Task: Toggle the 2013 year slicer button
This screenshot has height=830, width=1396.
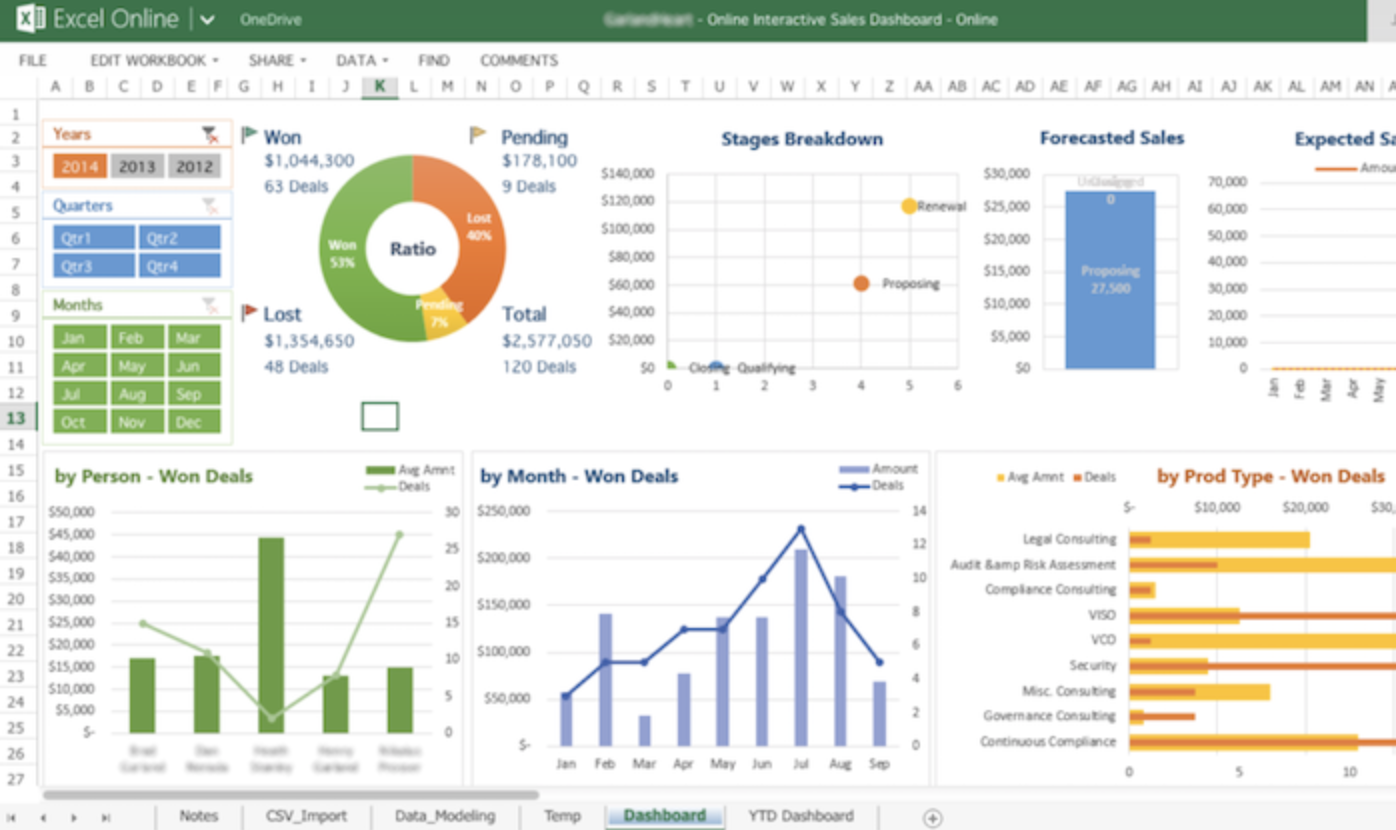Action: [x=137, y=166]
